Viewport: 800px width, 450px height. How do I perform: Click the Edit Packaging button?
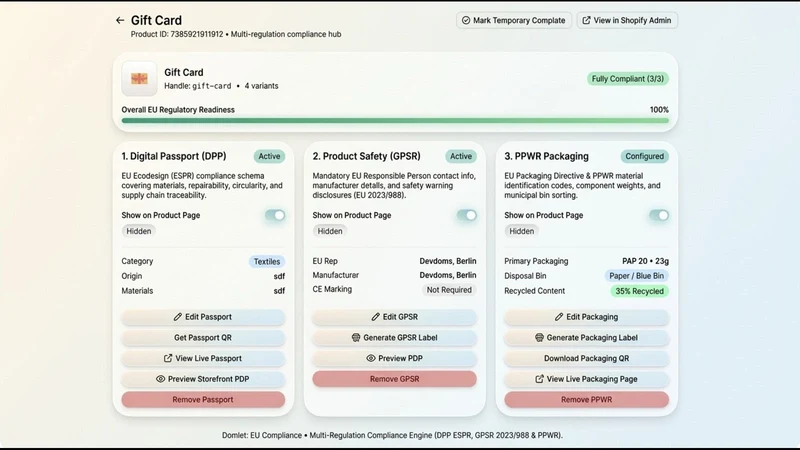586,317
